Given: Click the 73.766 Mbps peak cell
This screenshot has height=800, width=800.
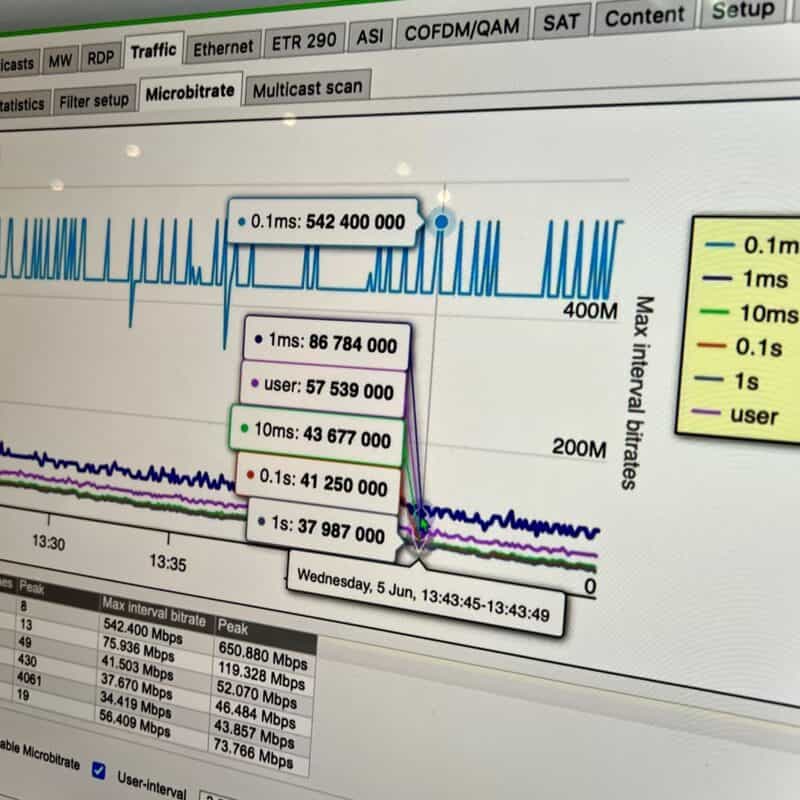Looking at the screenshot, I should pos(253,754).
